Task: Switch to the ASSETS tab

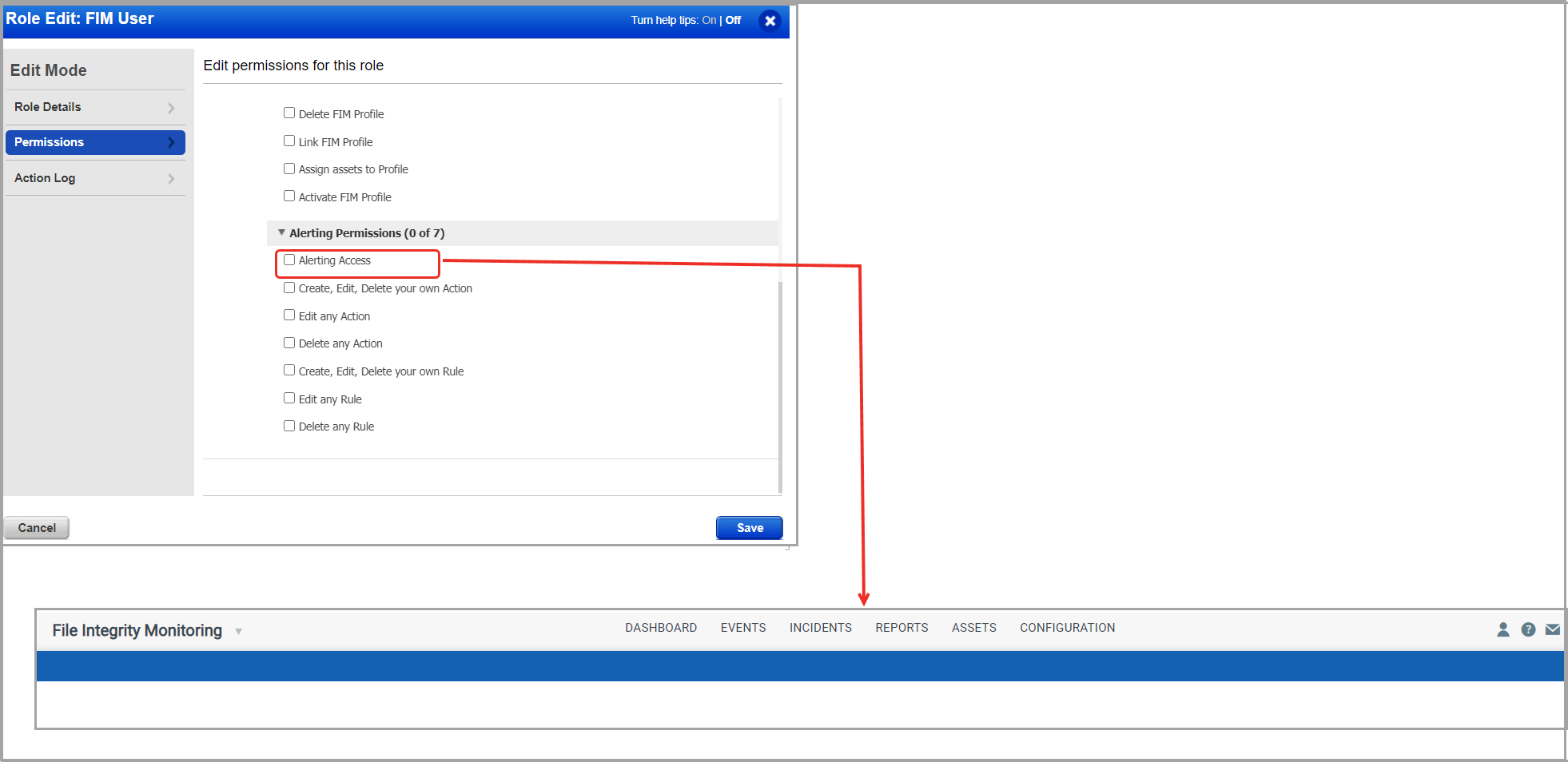Action: (x=974, y=628)
